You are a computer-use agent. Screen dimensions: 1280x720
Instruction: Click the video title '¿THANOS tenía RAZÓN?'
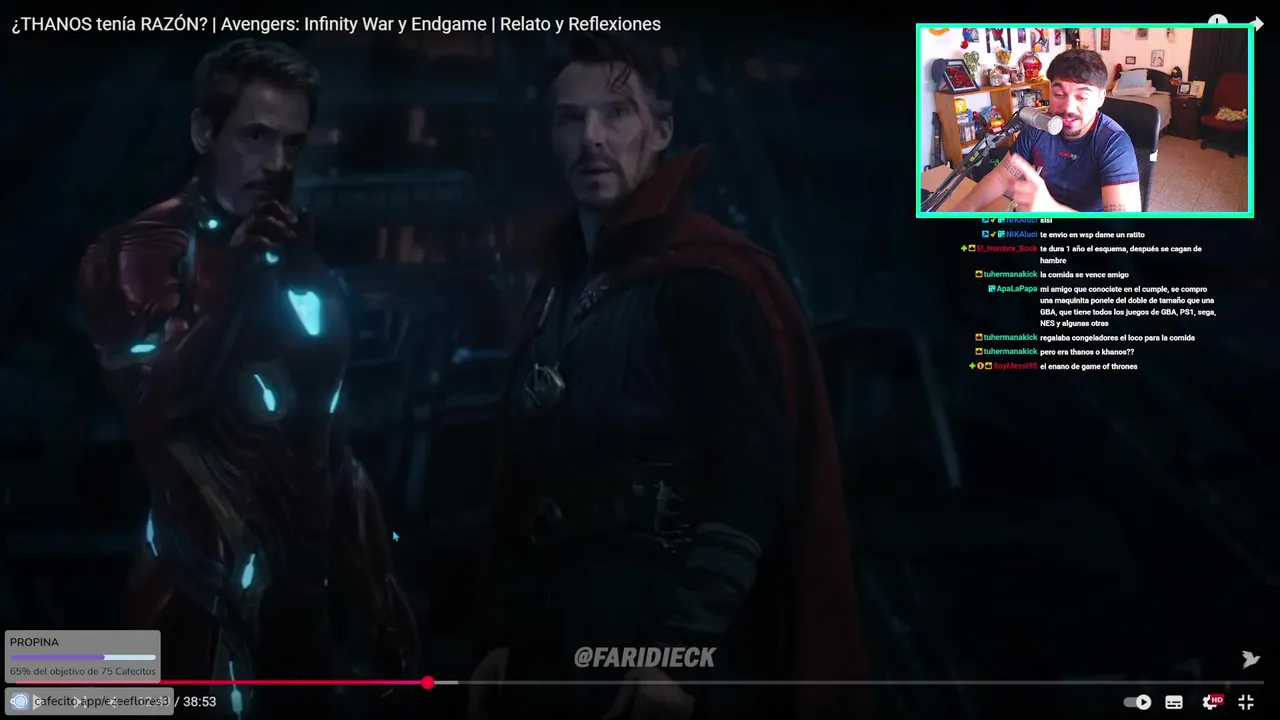[110, 24]
